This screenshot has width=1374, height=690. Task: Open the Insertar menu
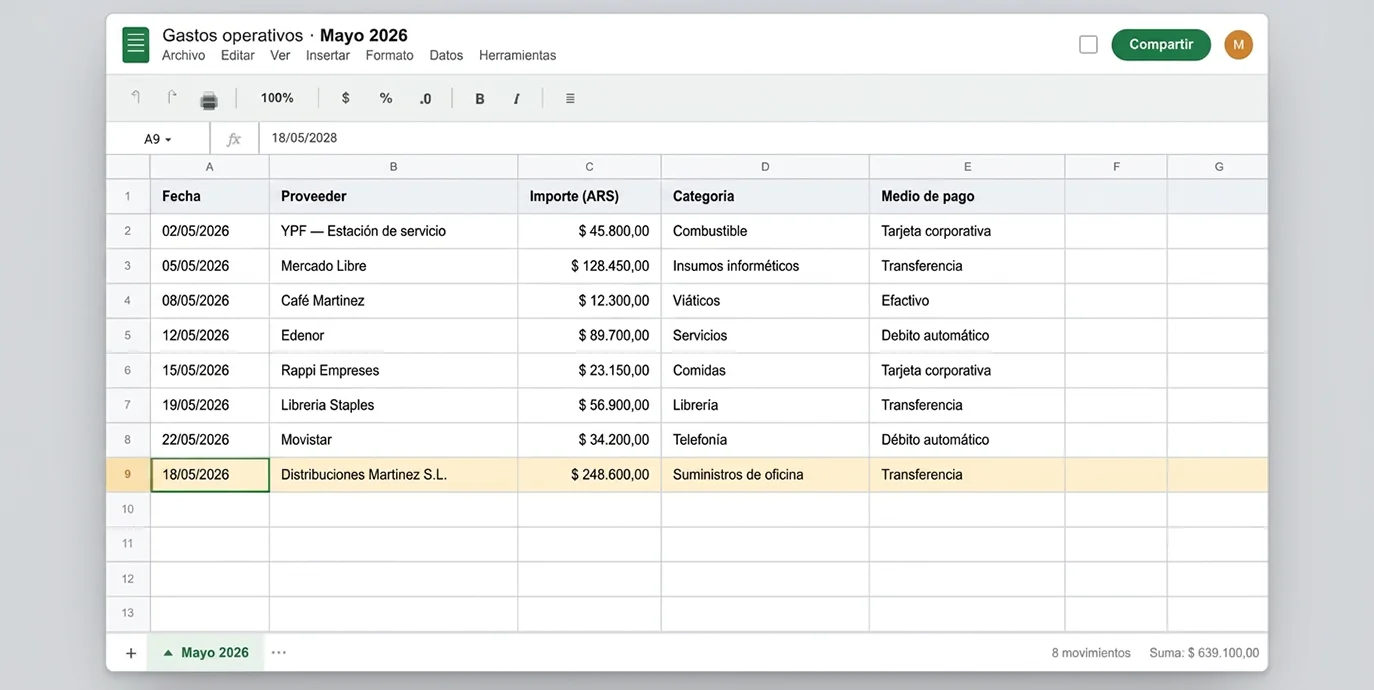pos(328,56)
